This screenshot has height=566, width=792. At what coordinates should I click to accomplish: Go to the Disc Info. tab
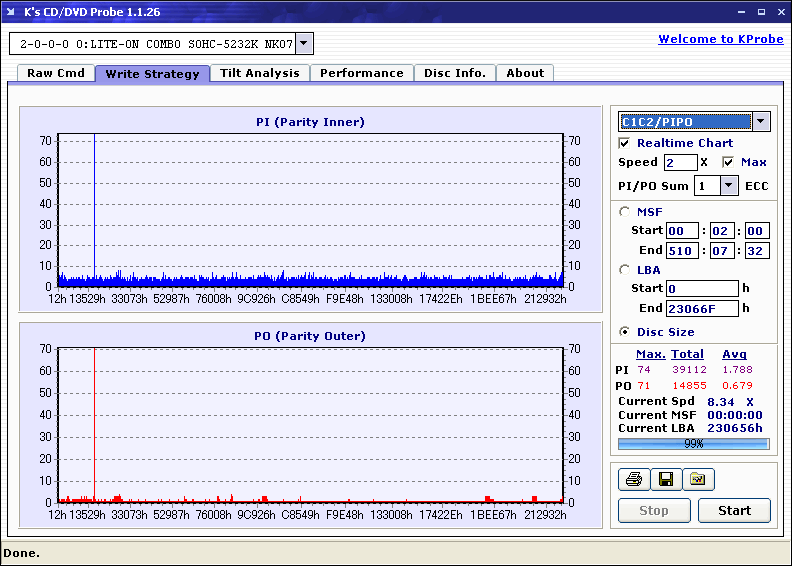pos(455,73)
